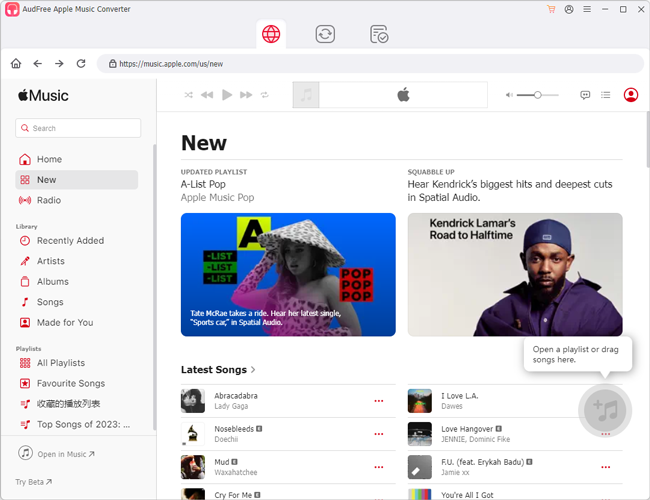Click the Cry For Me song title
The image size is (650, 500).
point(233,495)
